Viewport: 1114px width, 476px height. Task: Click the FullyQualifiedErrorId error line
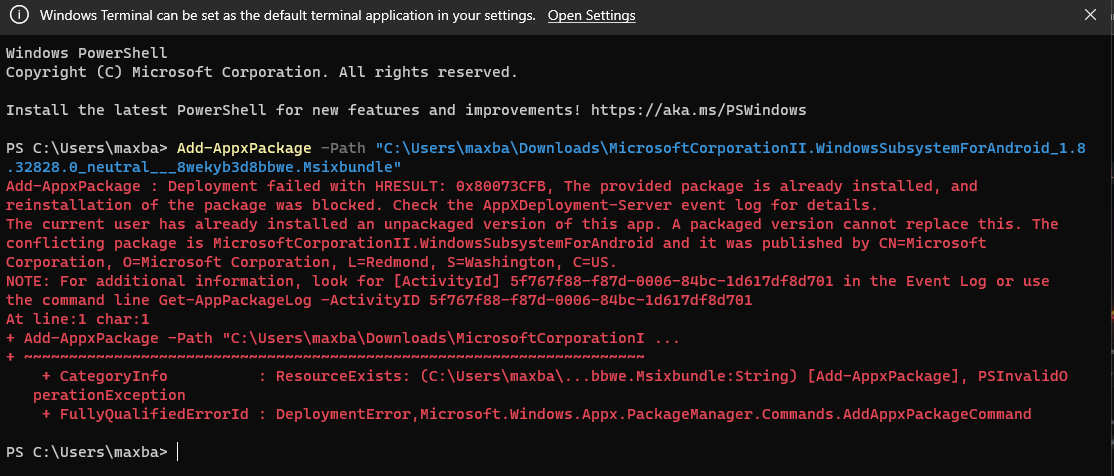(x=536, y=413)
